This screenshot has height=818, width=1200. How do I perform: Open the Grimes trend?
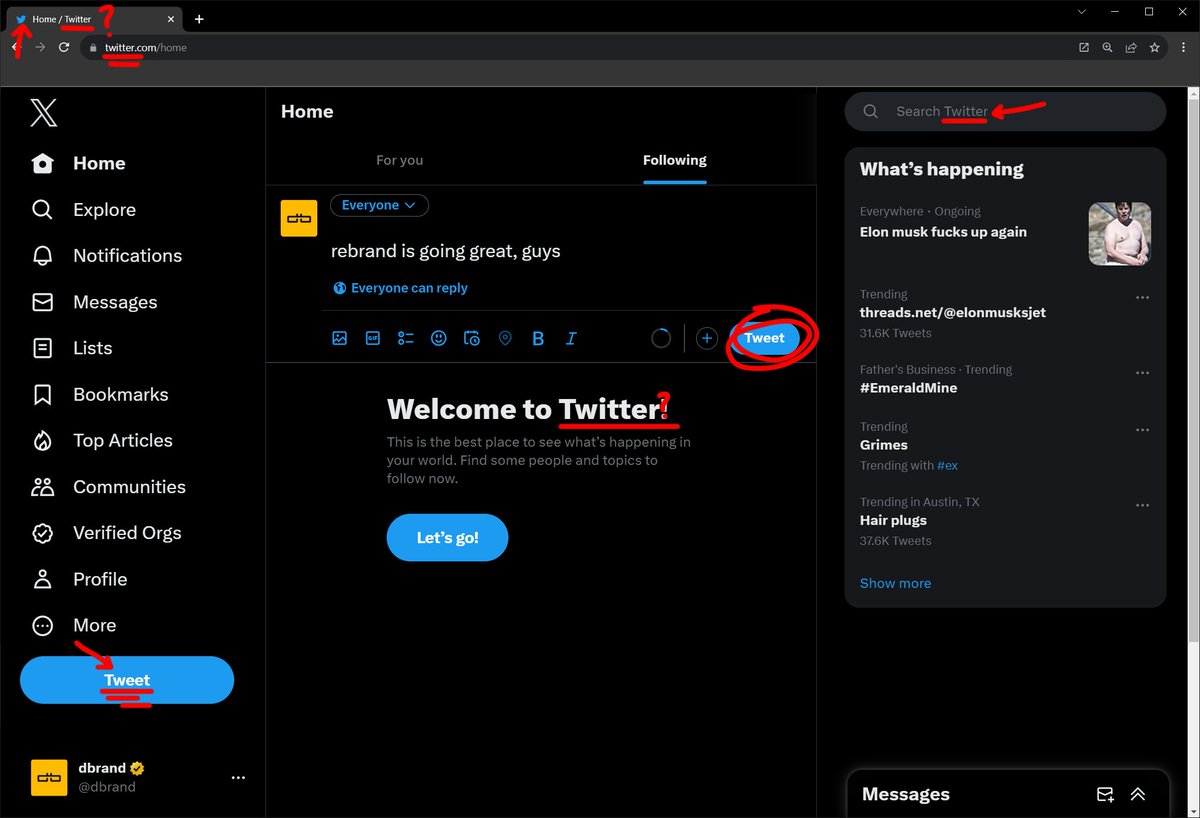tap(884, 444)
